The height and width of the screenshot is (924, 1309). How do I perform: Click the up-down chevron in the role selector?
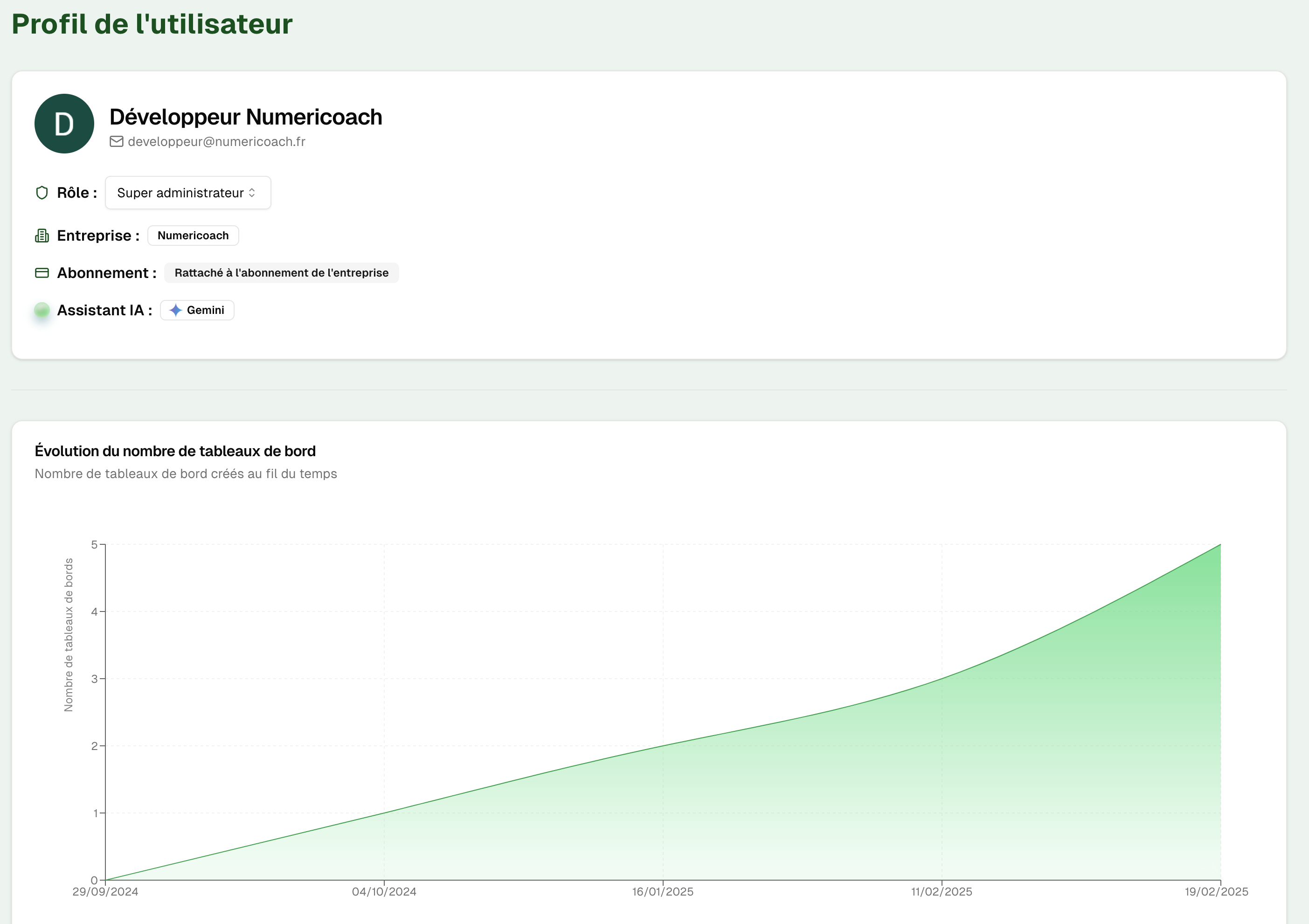point(252,193)
